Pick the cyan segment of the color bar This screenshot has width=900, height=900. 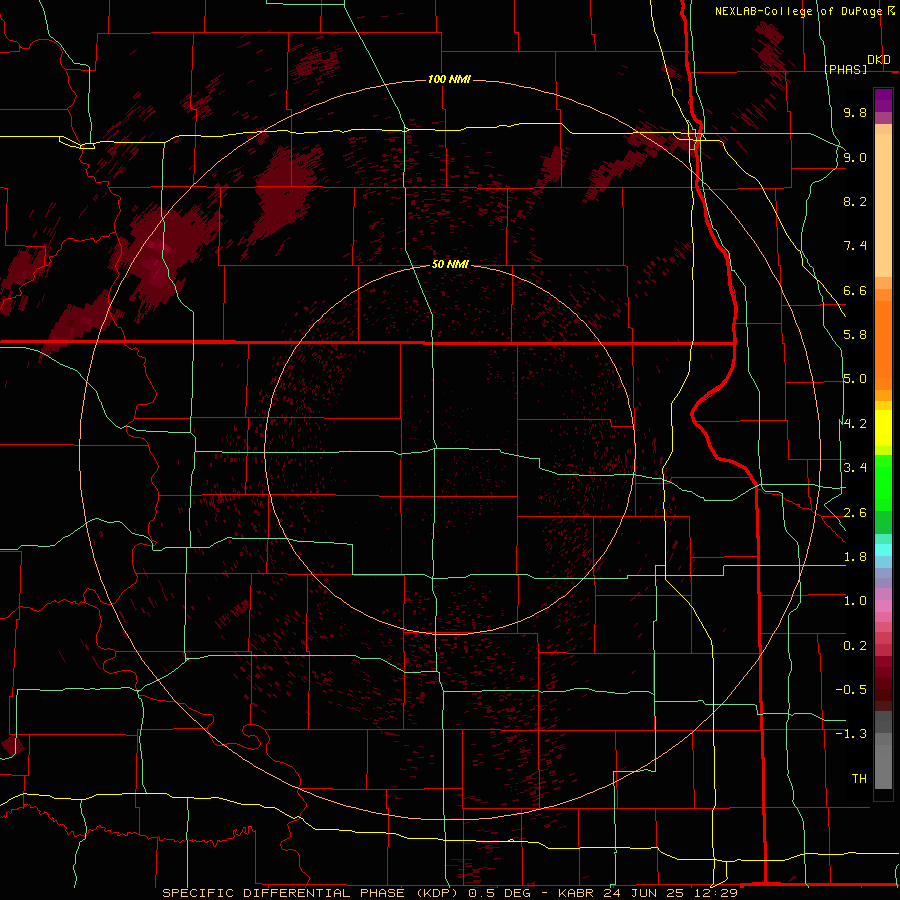(x=883, y=550)
